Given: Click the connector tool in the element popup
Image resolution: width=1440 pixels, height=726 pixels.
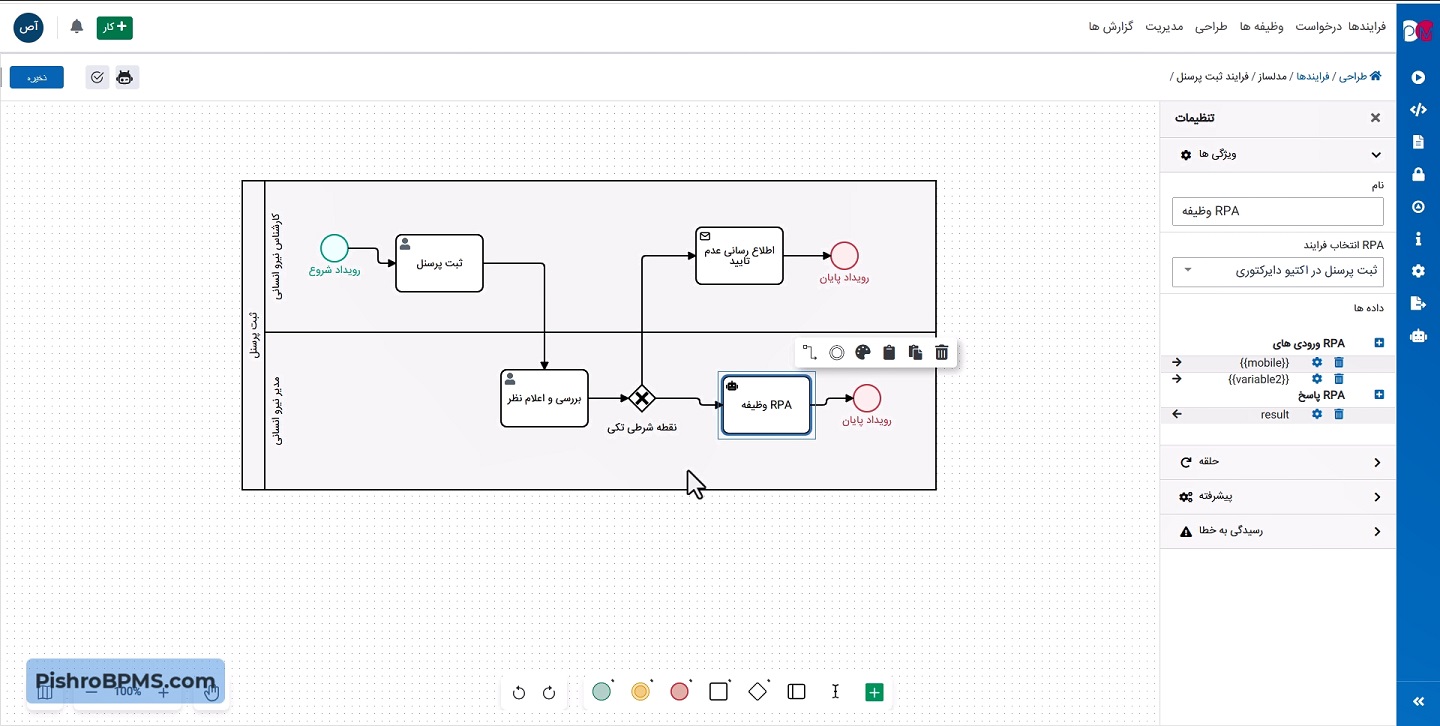Looking at the screenshot, I should pos(810,352).
